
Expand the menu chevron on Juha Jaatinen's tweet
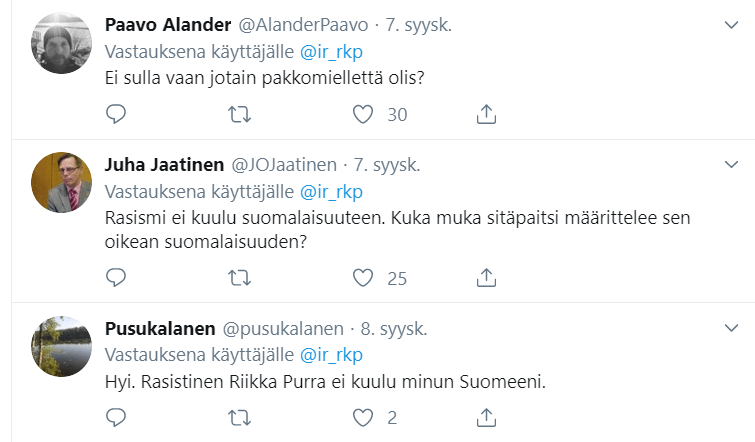[731, 163]
